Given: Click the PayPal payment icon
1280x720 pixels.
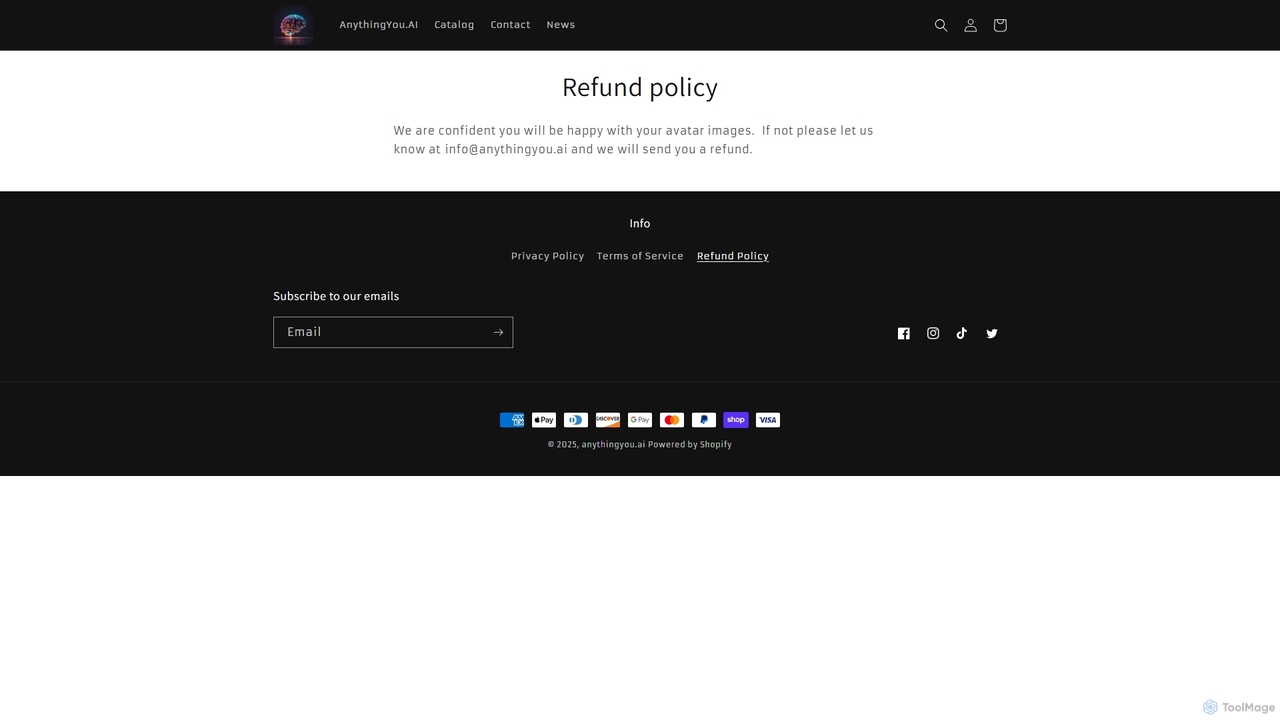Looking at the screenshot, I should [704, 420].
